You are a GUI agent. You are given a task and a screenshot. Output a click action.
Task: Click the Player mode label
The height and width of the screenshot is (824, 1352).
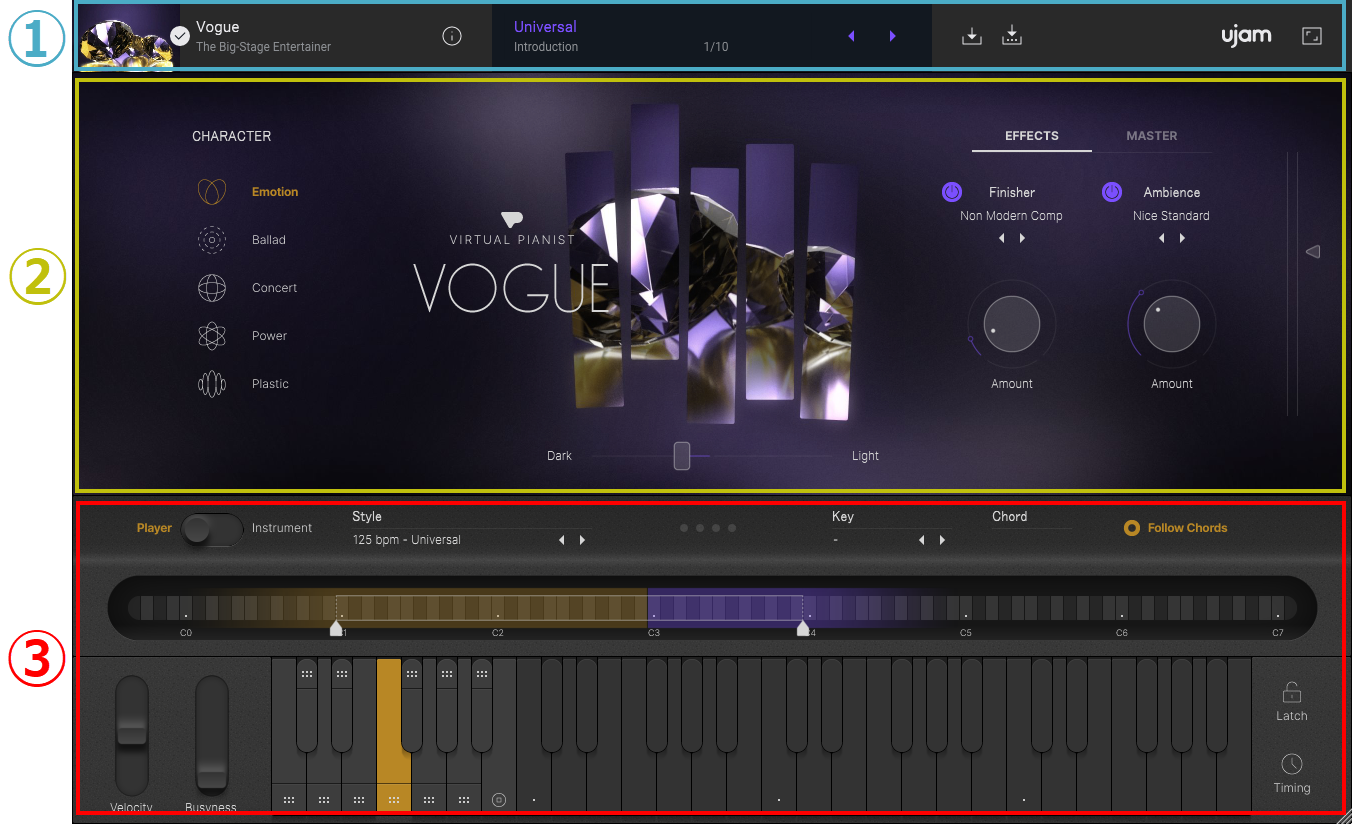[x=154, y=528]
